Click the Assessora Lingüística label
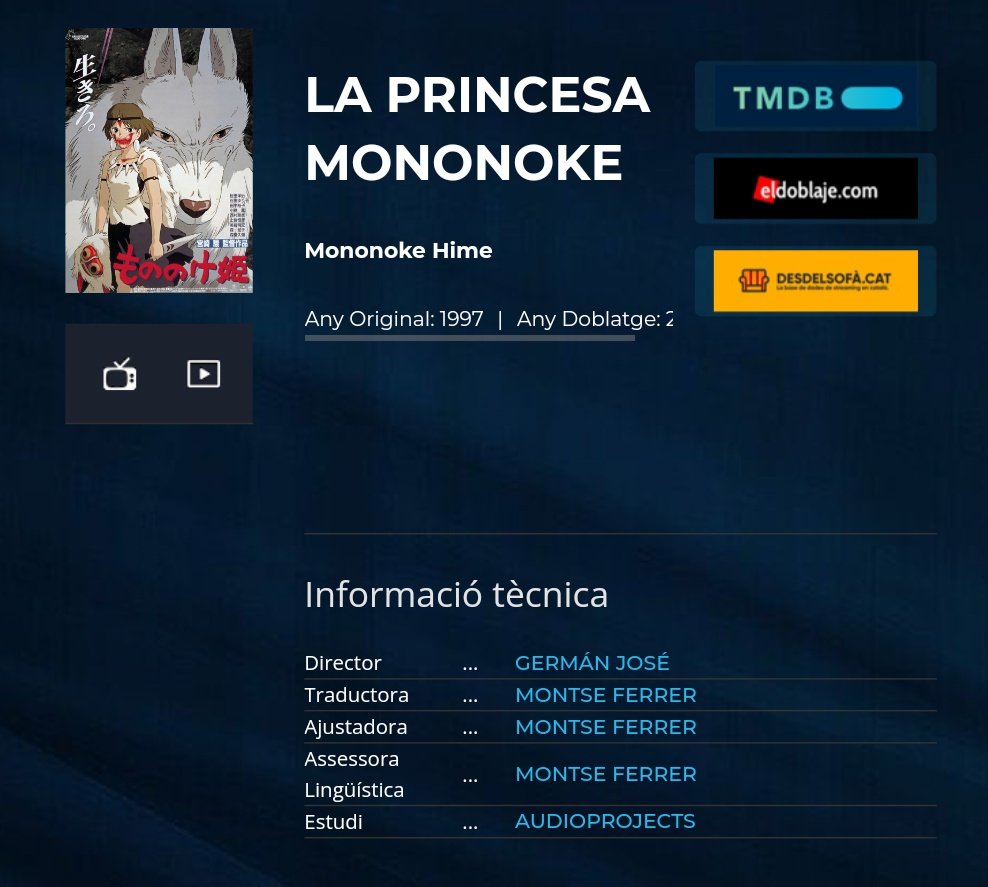The height and width of the screenshot is (887, 988). (354, 774)
